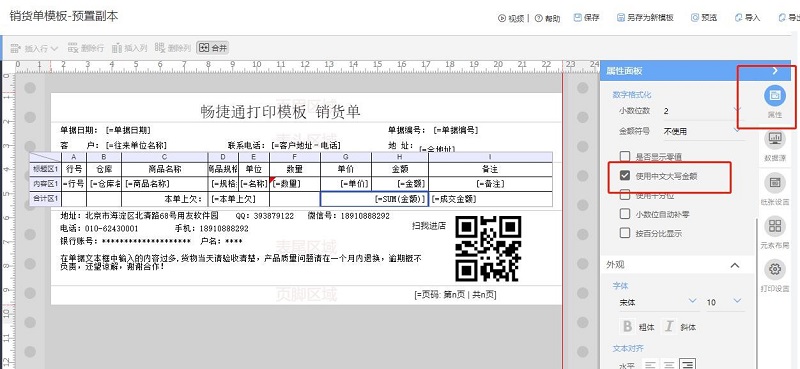Open the 元素布局 element layout panel
The width and height of the screenshot is (800, 369).
pyautogui.click(x=774, y=226)
